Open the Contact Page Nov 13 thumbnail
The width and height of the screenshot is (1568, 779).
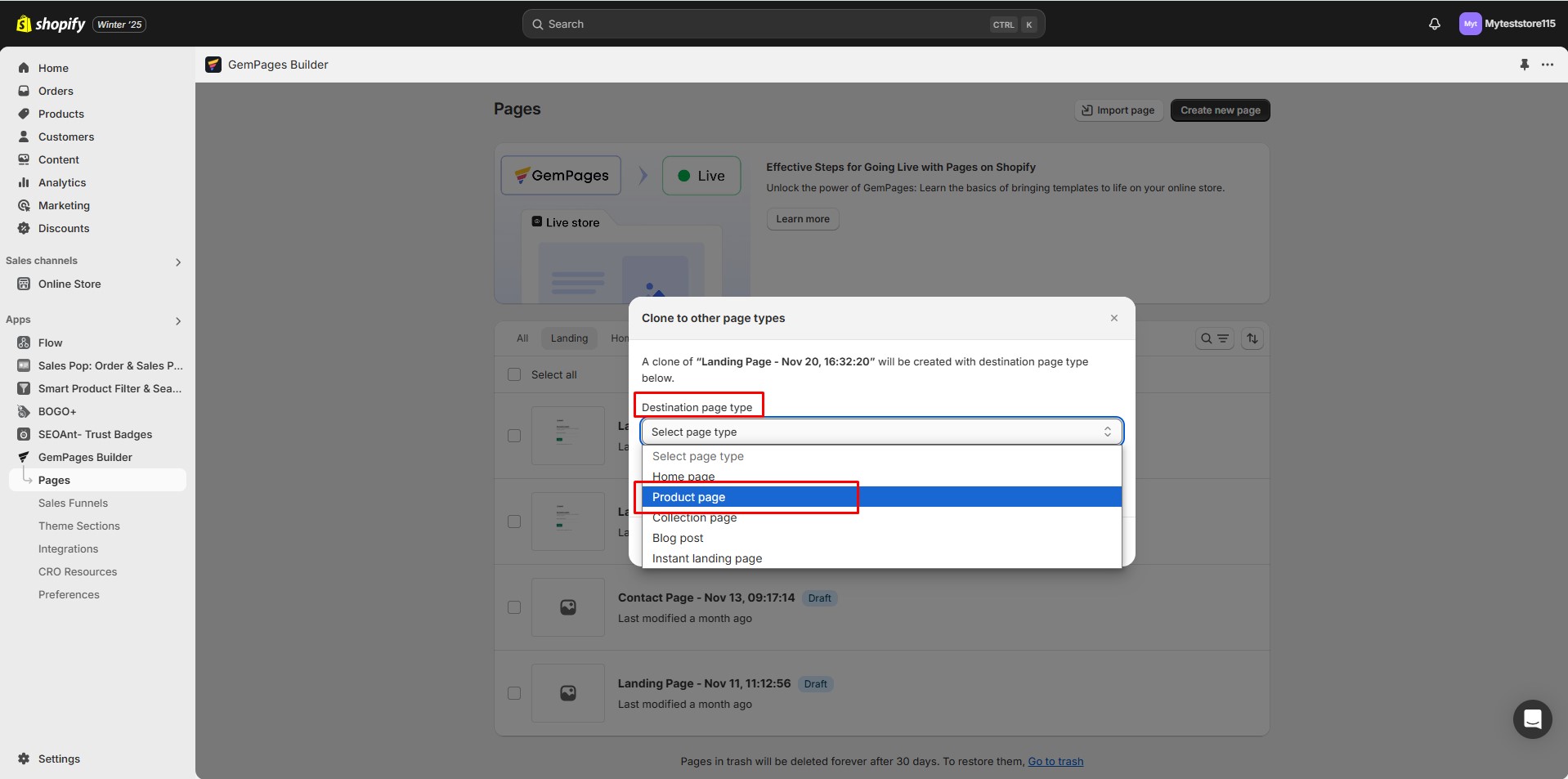568,607
